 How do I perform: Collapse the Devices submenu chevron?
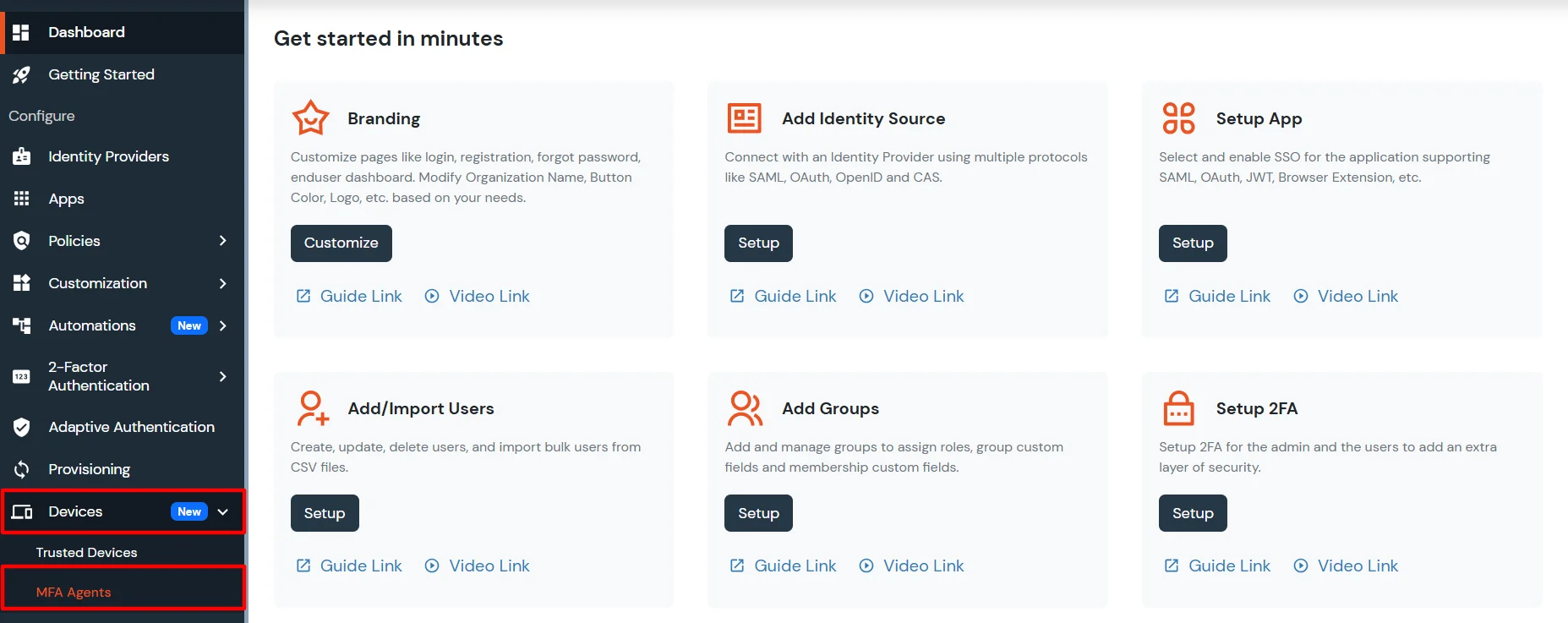pyautogui.click(x=223, y=511)
